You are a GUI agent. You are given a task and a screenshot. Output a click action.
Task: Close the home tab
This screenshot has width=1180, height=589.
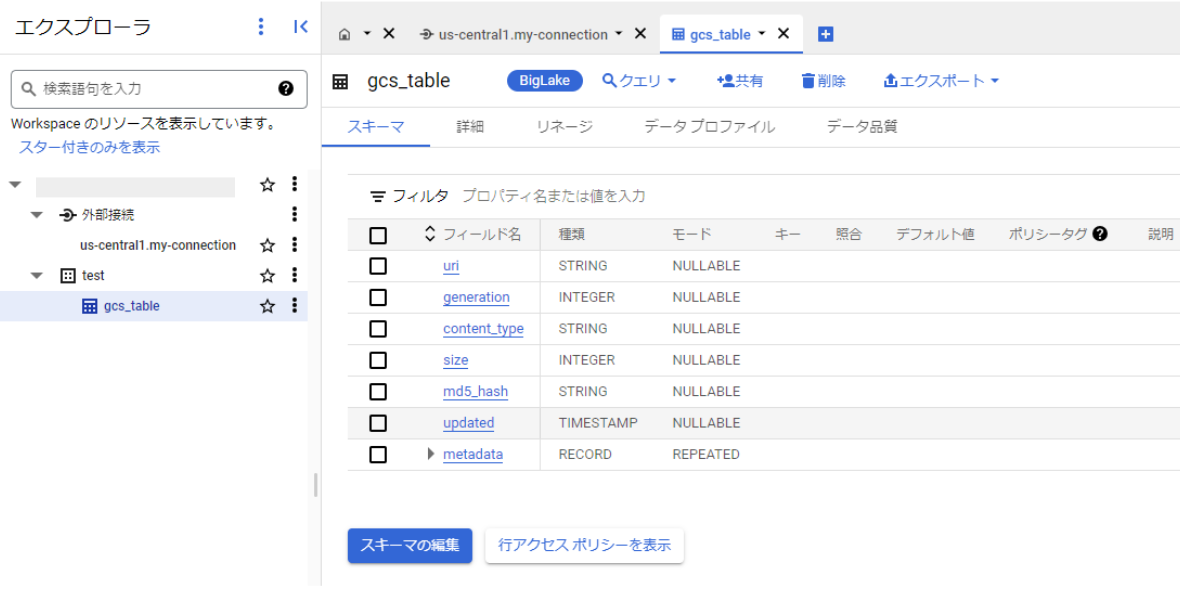tap(389, 34)
